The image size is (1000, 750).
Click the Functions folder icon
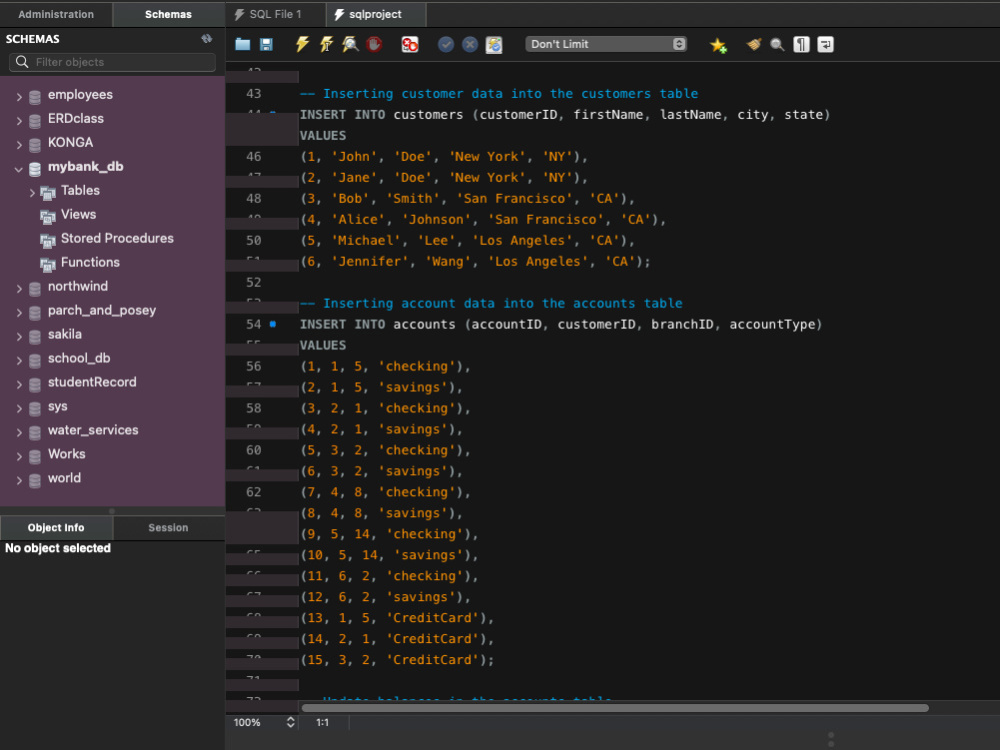tap(48, 265)
